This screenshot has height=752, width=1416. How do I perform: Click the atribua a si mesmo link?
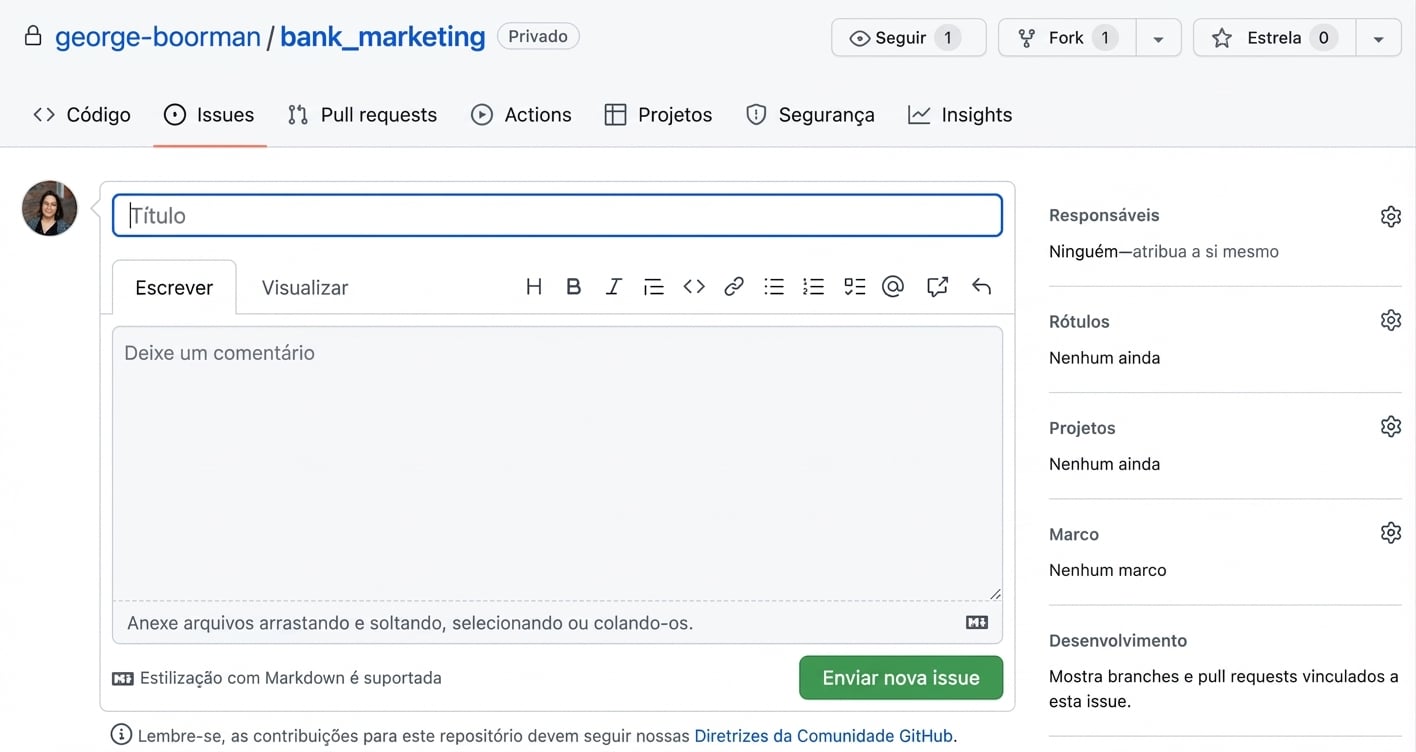[1205, 252]
